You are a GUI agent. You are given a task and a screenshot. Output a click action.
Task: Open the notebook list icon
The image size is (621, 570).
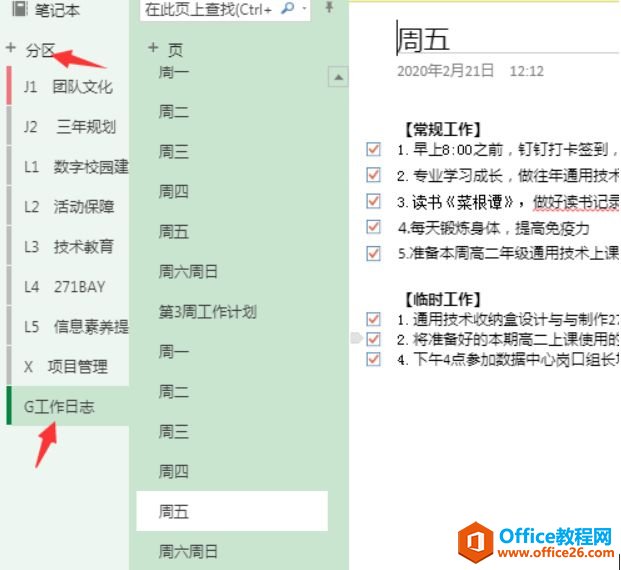(20, 9)
